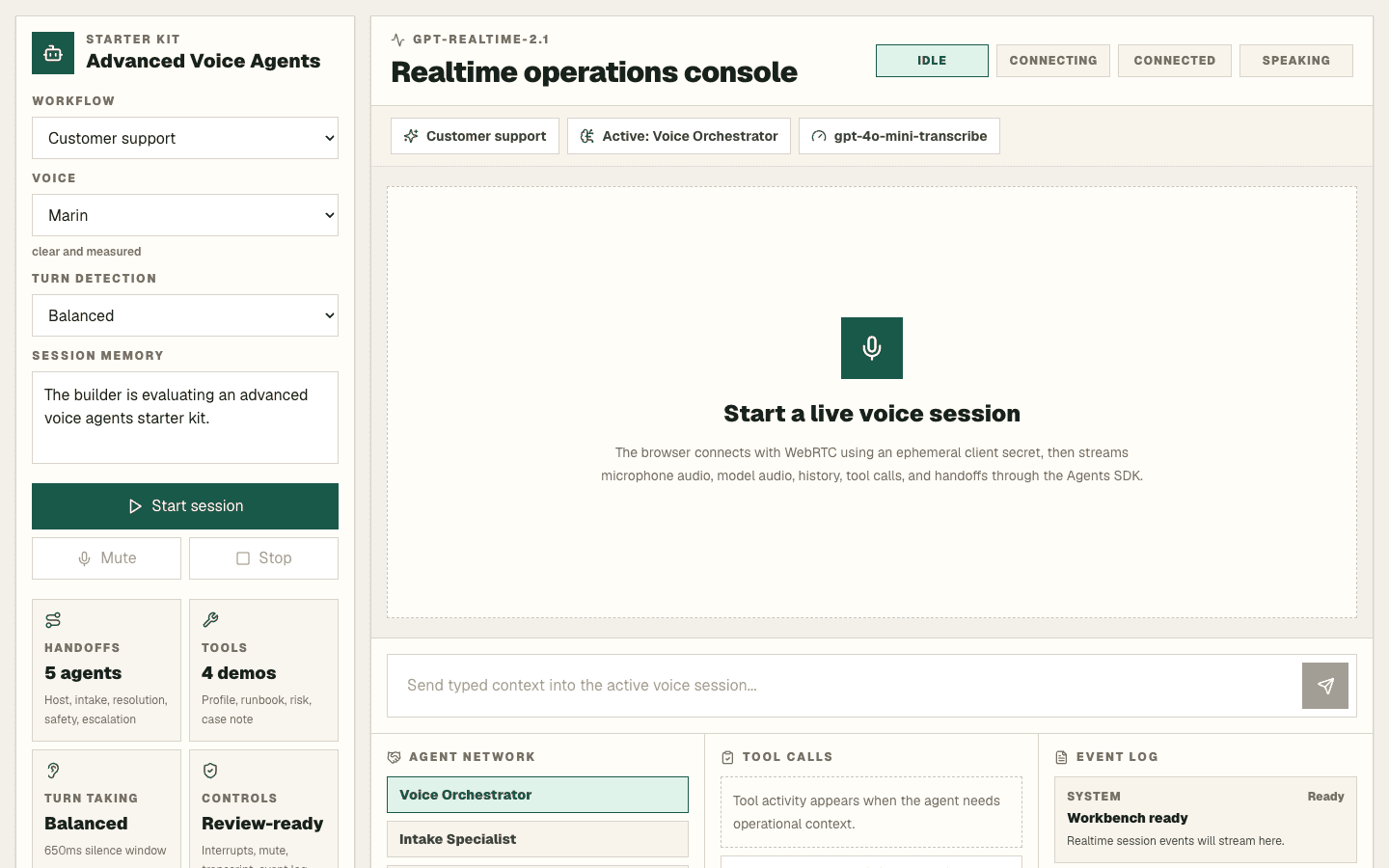Click the 'Start a live voice session' heading

click(x=872, y=414)
